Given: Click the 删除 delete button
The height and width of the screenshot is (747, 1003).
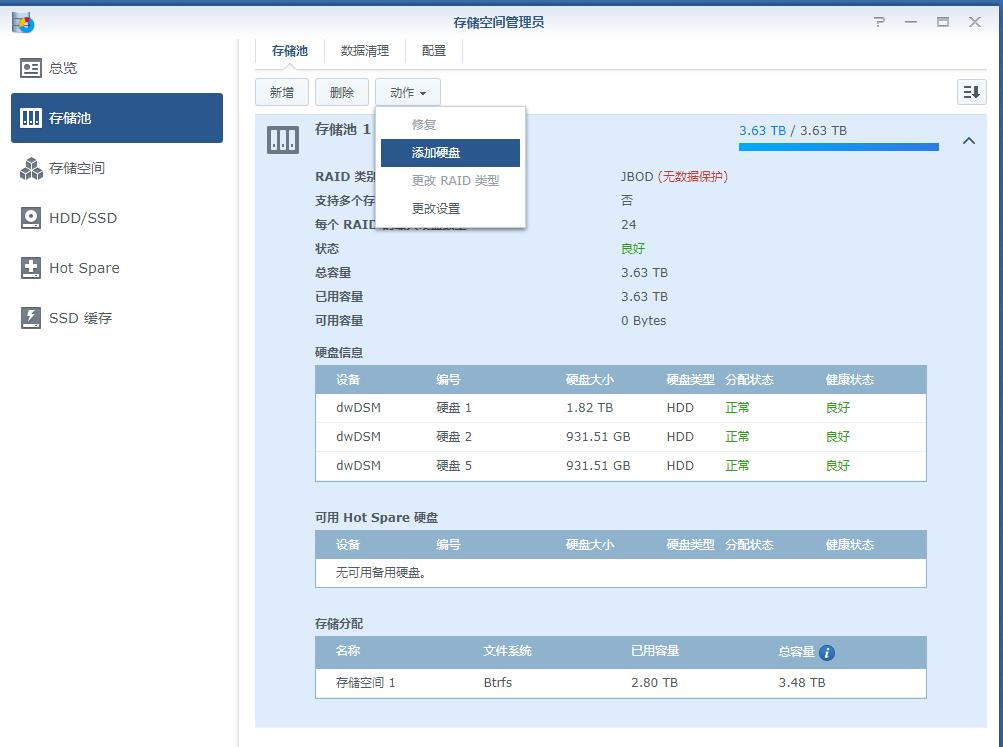Looking at the screenshot, I should pyautogui.click(x=342, y=91).
